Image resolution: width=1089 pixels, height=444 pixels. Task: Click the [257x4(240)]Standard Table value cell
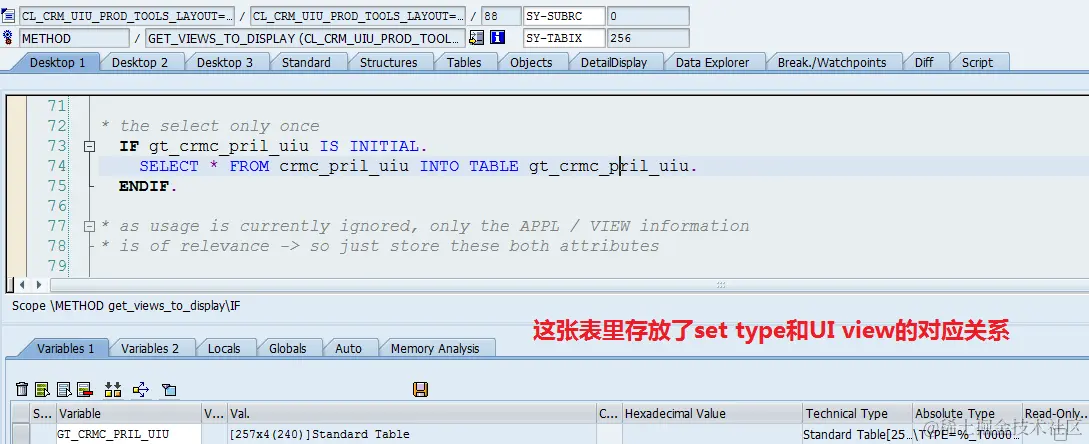pyautogui.click(x=412, y=434)
